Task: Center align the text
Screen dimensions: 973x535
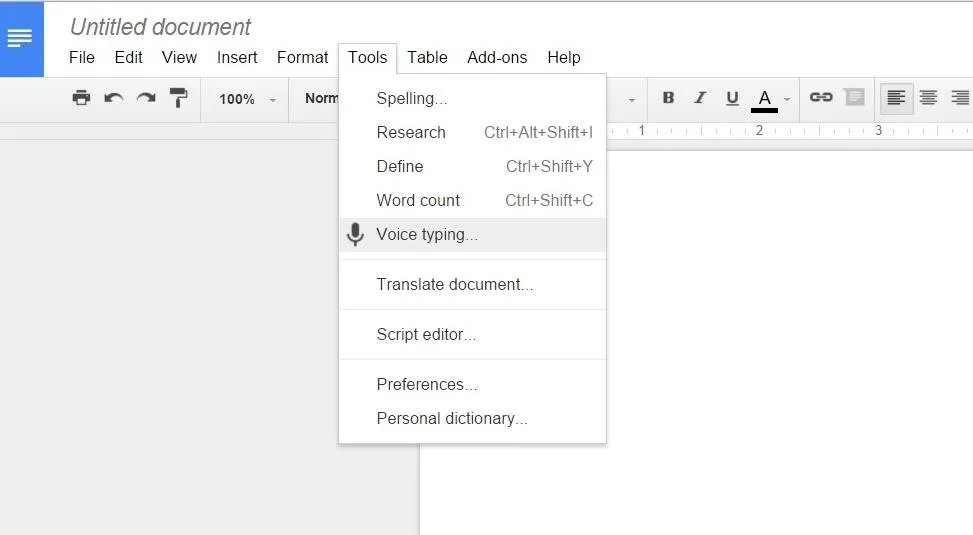Action: click(x=928, y=97)
